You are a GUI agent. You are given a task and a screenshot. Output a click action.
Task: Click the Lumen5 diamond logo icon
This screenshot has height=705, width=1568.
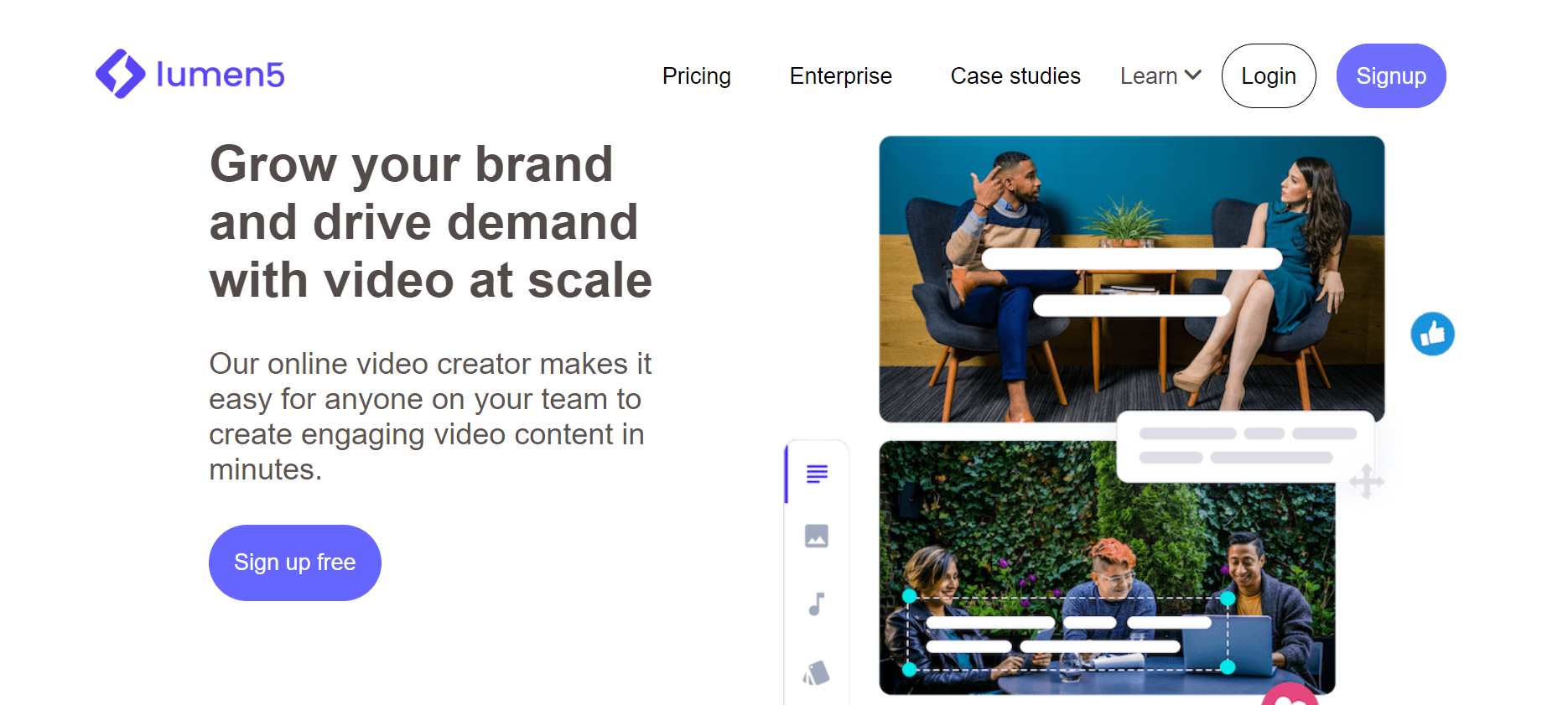point(121,74)
